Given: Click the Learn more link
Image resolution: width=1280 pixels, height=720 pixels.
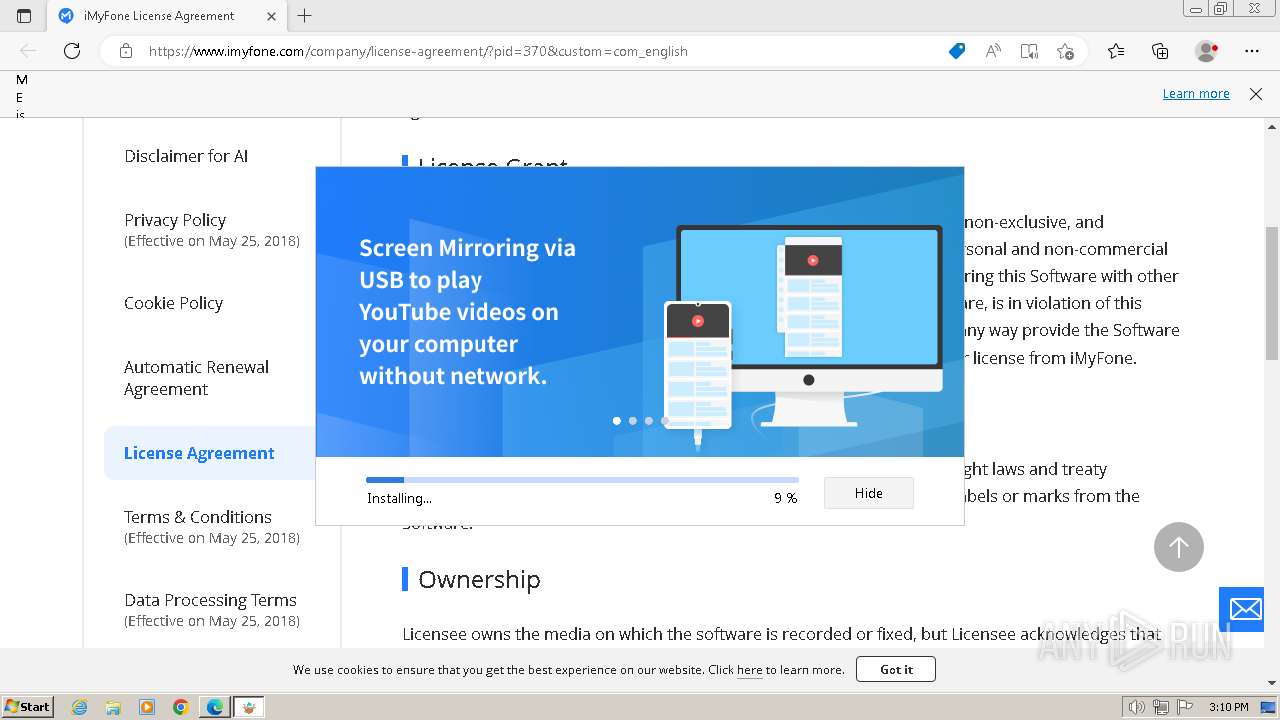Looking at the screenshot, I should point(1196,94).
